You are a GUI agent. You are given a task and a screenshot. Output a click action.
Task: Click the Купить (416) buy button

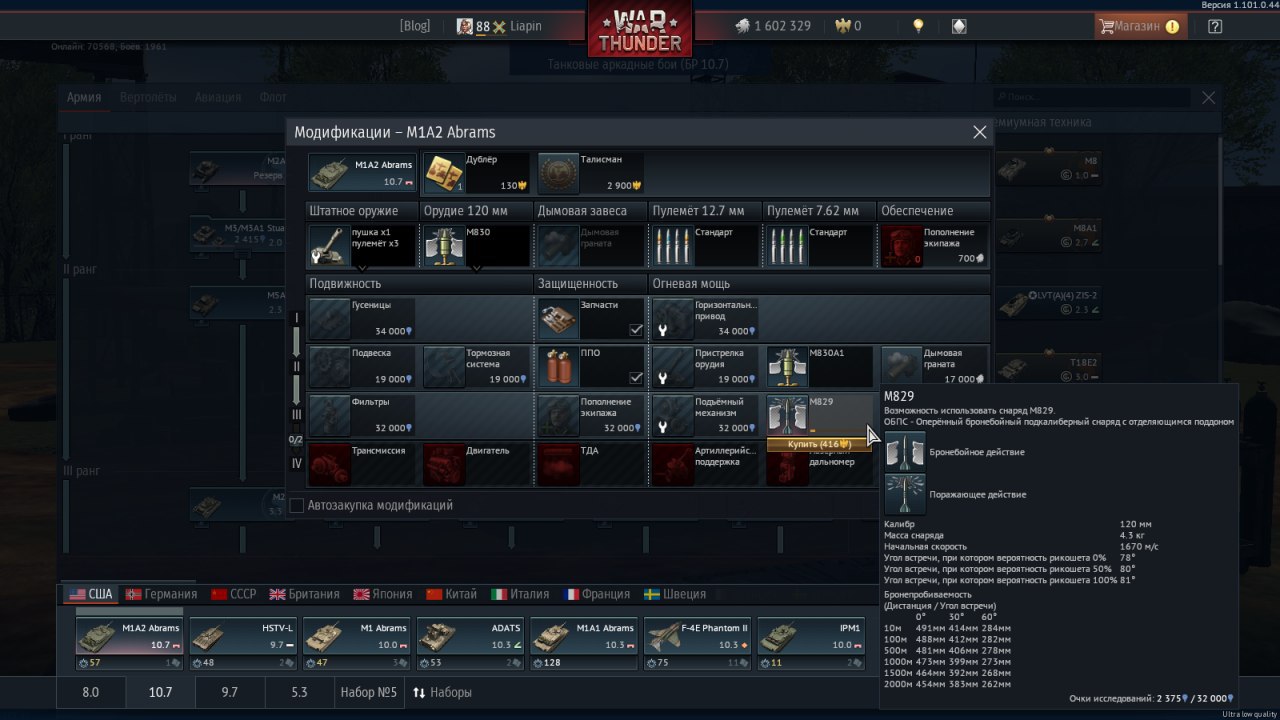(819, 443)
